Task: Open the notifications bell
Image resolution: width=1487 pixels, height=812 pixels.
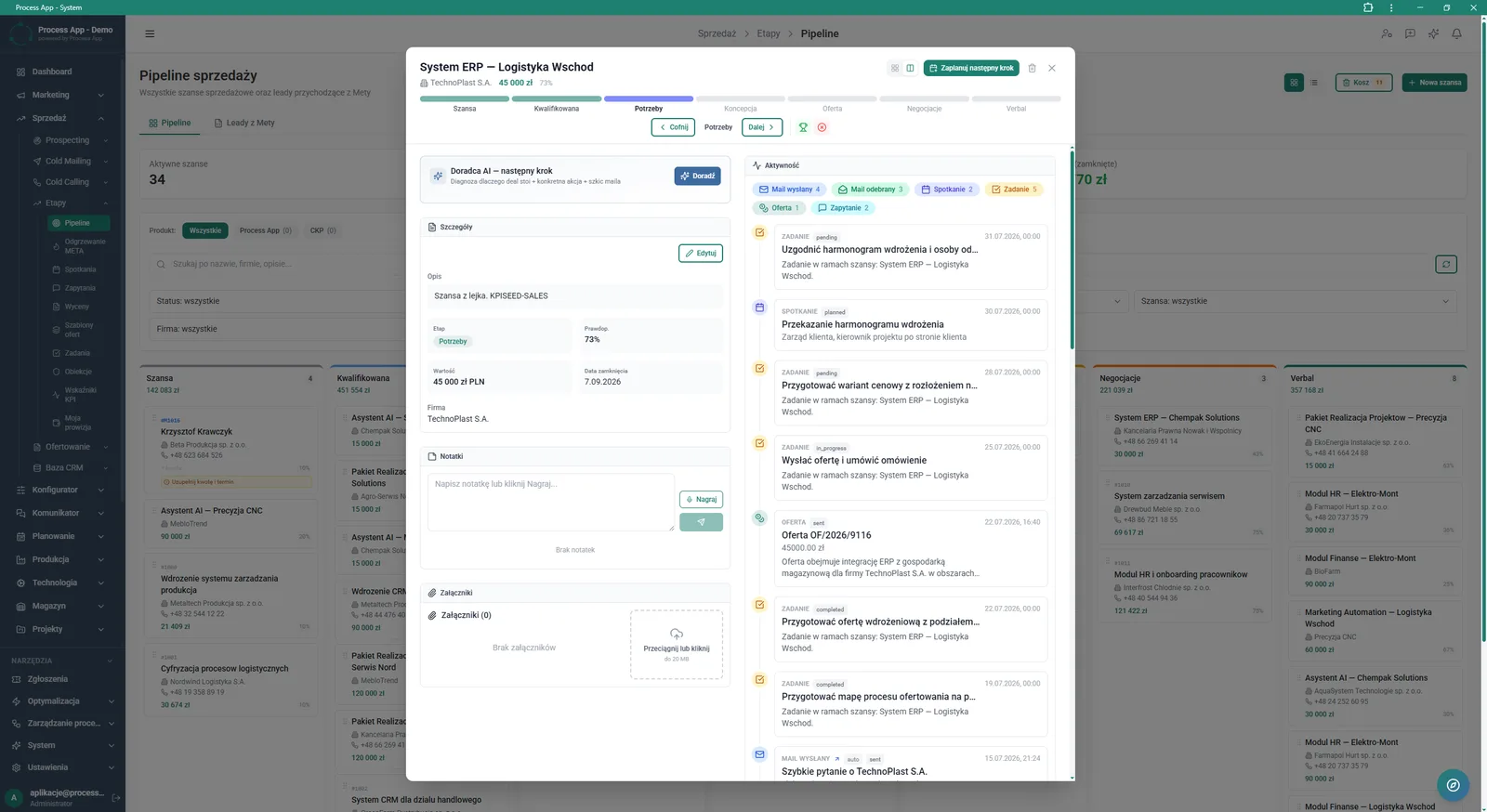Action: [x=1456, y=33]
